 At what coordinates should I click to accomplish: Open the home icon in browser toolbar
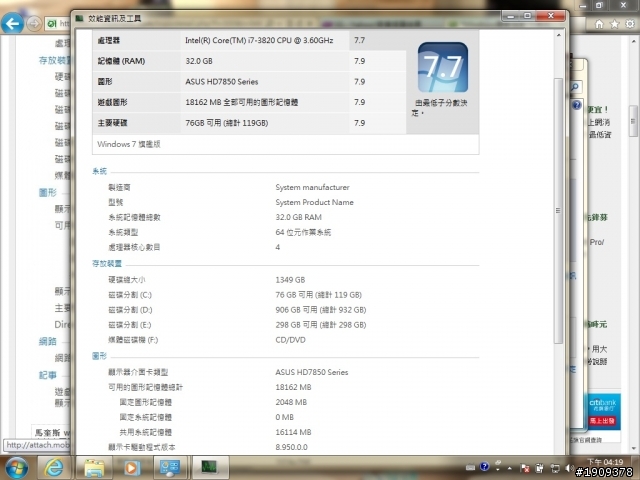tap(599, 24)
